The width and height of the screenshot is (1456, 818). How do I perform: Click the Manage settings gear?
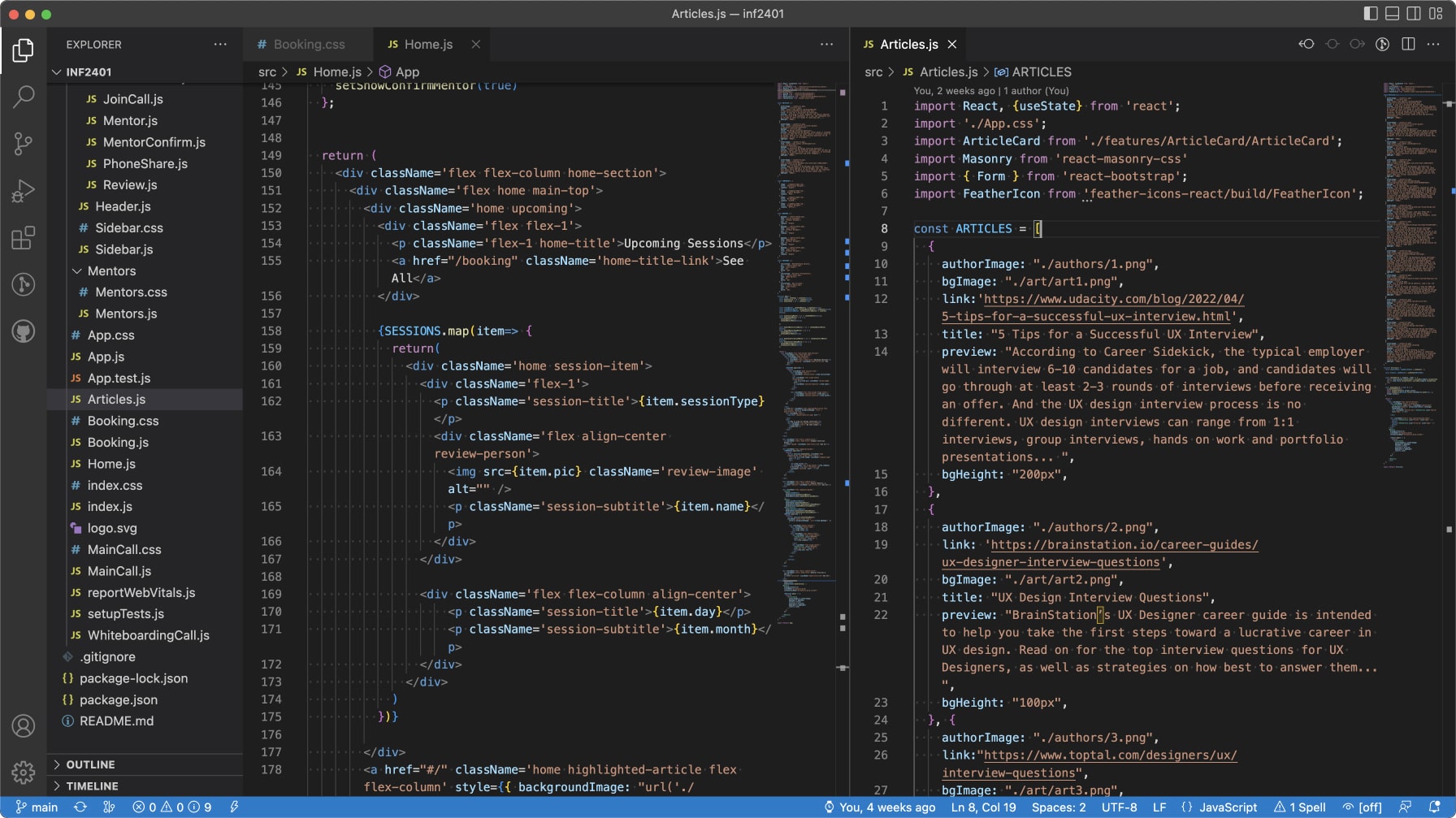[24, 772]
